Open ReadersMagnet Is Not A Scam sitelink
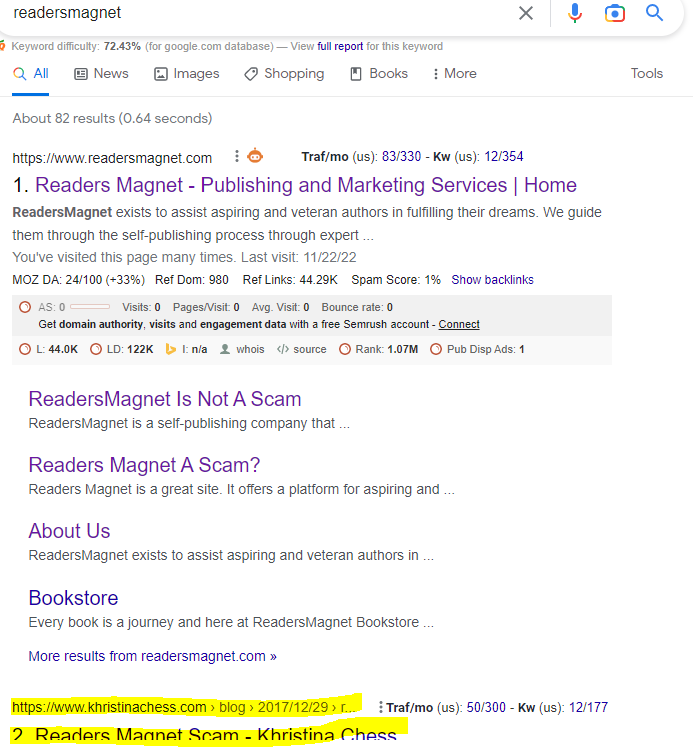 [165, 399]
